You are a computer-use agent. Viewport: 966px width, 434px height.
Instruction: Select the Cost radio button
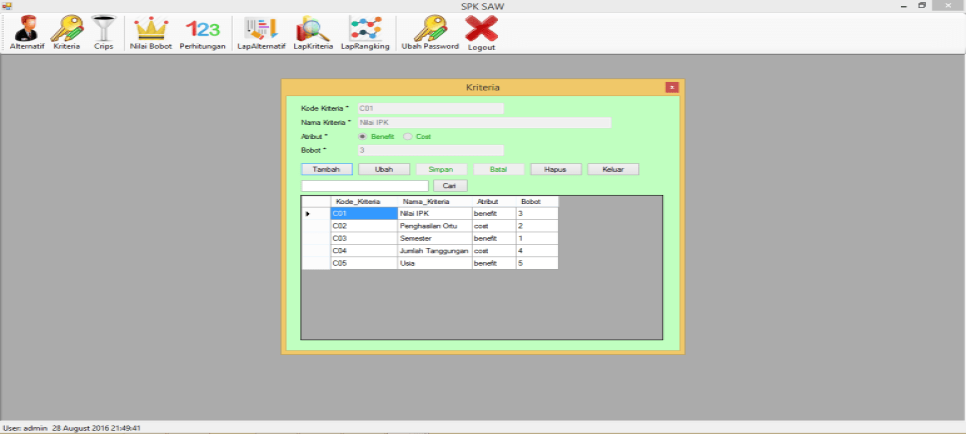click(408, 136)
